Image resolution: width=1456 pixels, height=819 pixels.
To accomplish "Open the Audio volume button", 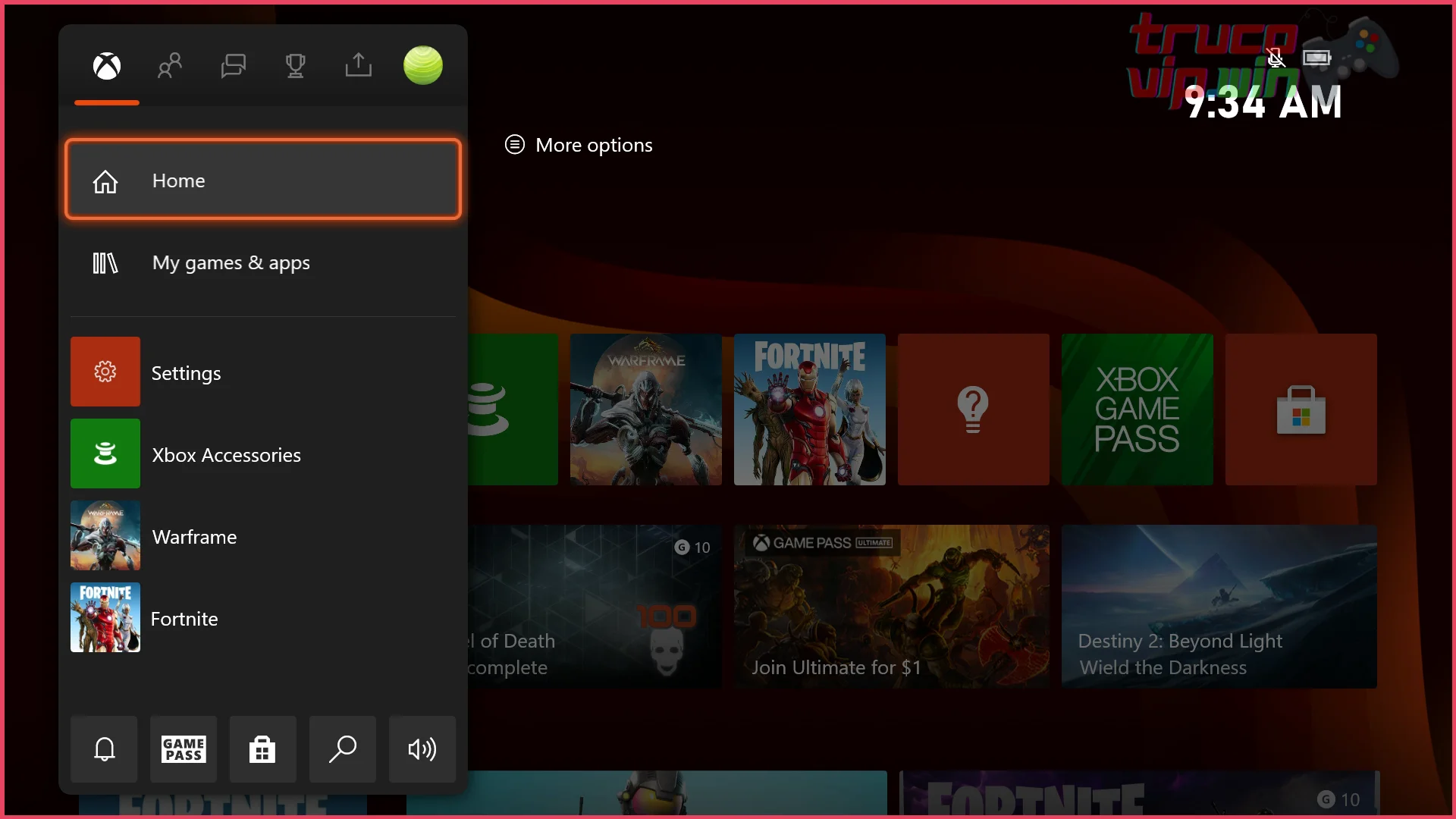I will (422, 749).
